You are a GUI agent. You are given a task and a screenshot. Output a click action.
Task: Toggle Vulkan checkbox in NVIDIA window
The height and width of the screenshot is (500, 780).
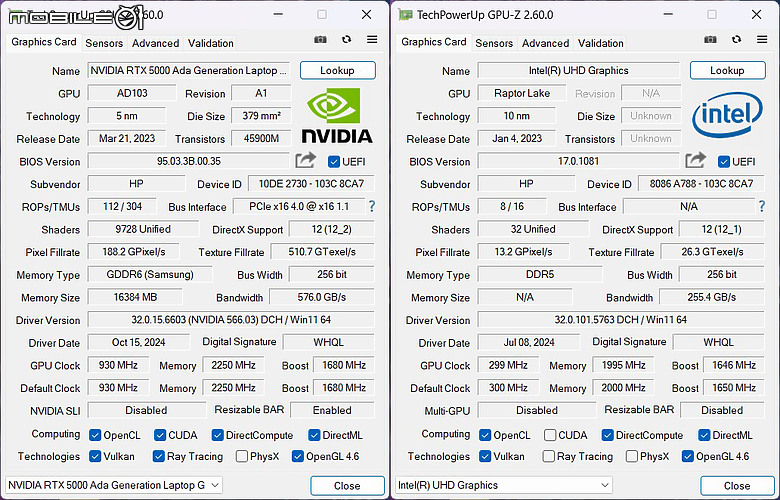tap(95, 456)
